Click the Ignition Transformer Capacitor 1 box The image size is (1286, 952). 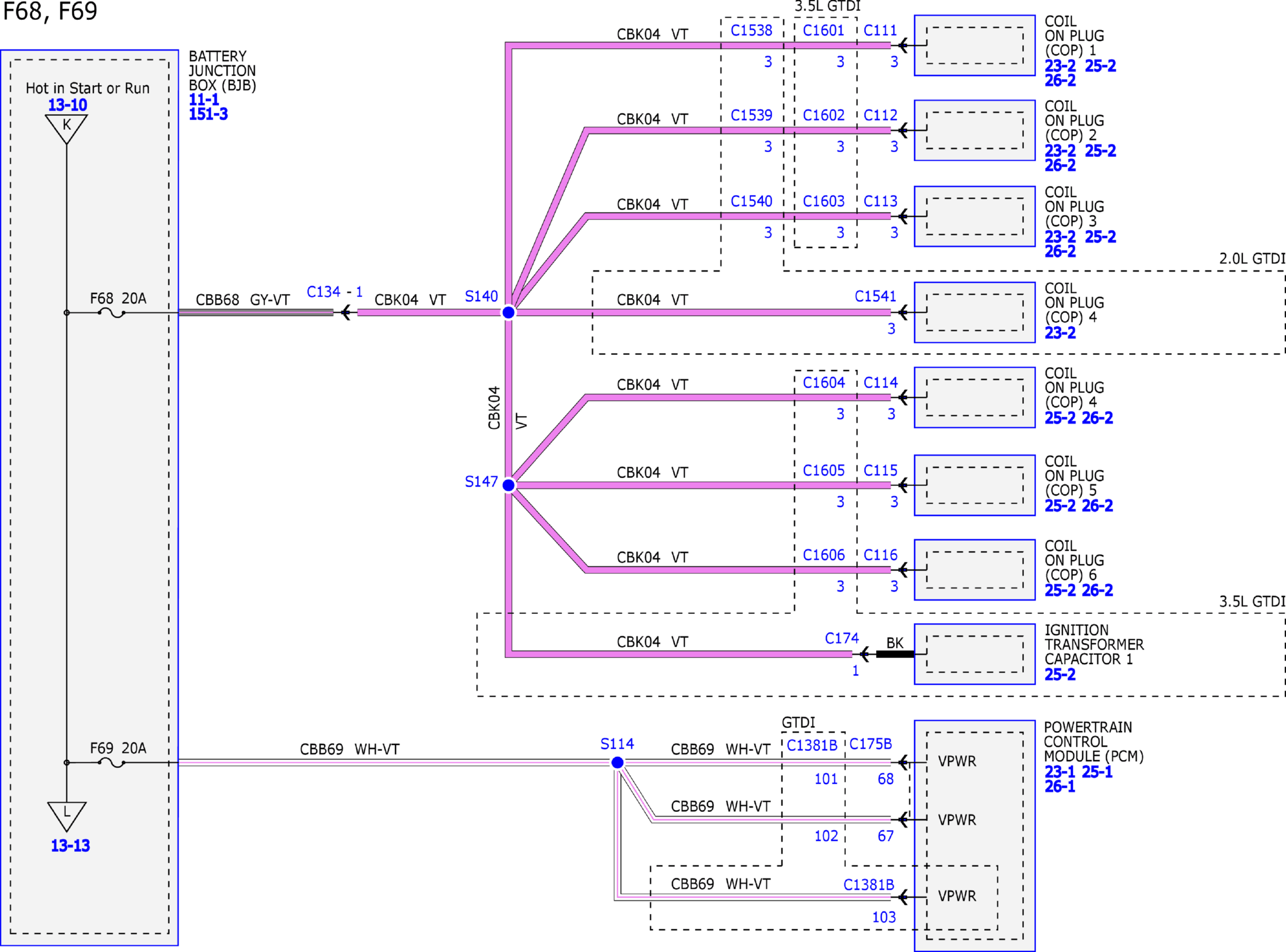tap(974, 654)
